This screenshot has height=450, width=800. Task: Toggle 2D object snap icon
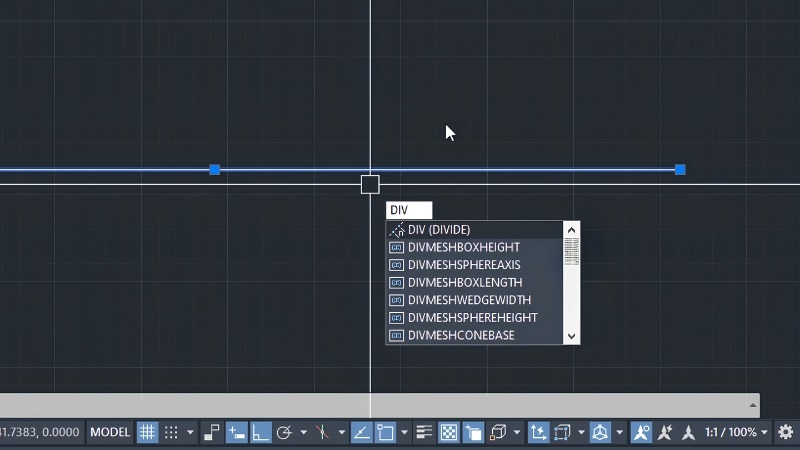coord(386,433)
